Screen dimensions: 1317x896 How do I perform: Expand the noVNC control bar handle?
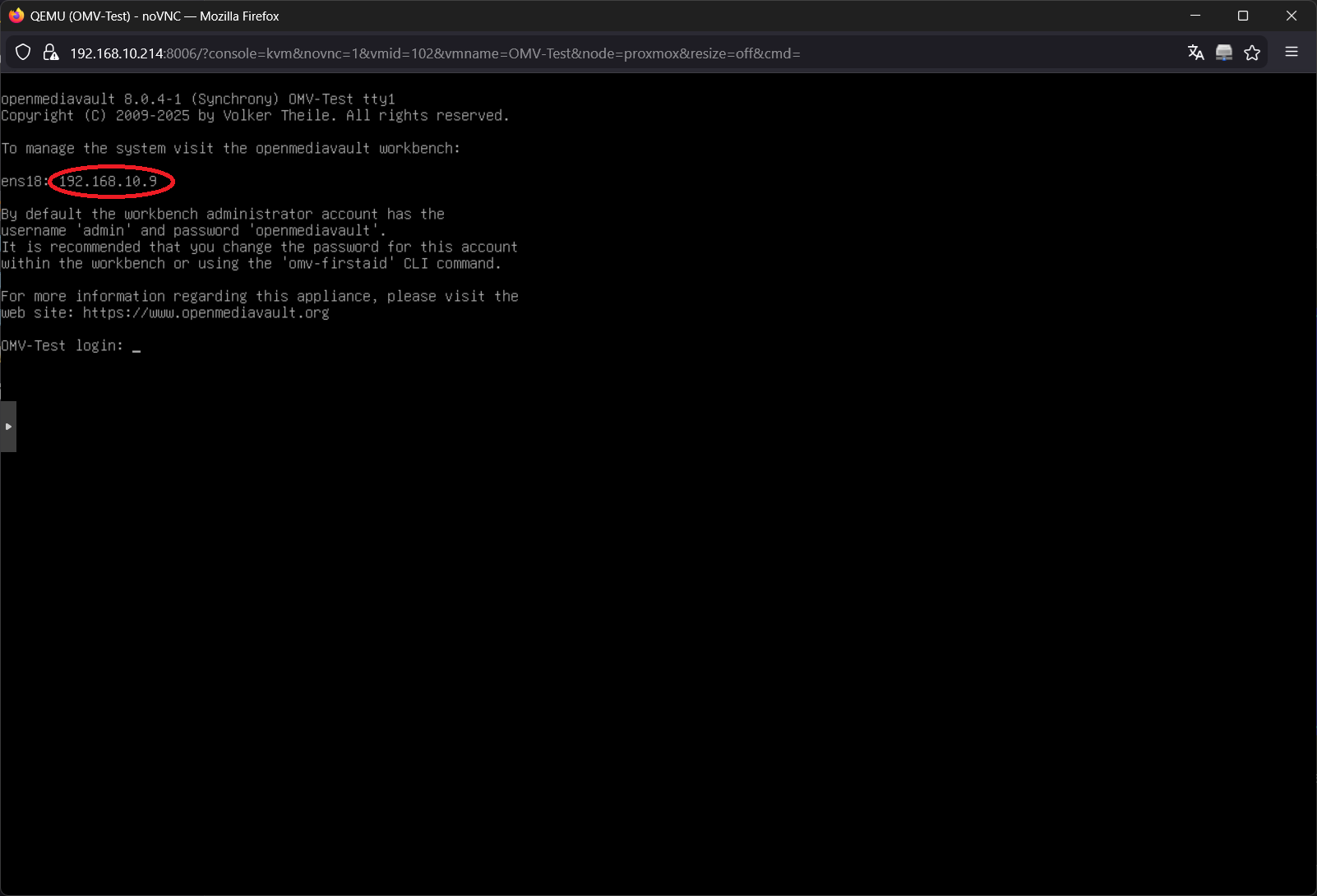[x=8, y=427]
